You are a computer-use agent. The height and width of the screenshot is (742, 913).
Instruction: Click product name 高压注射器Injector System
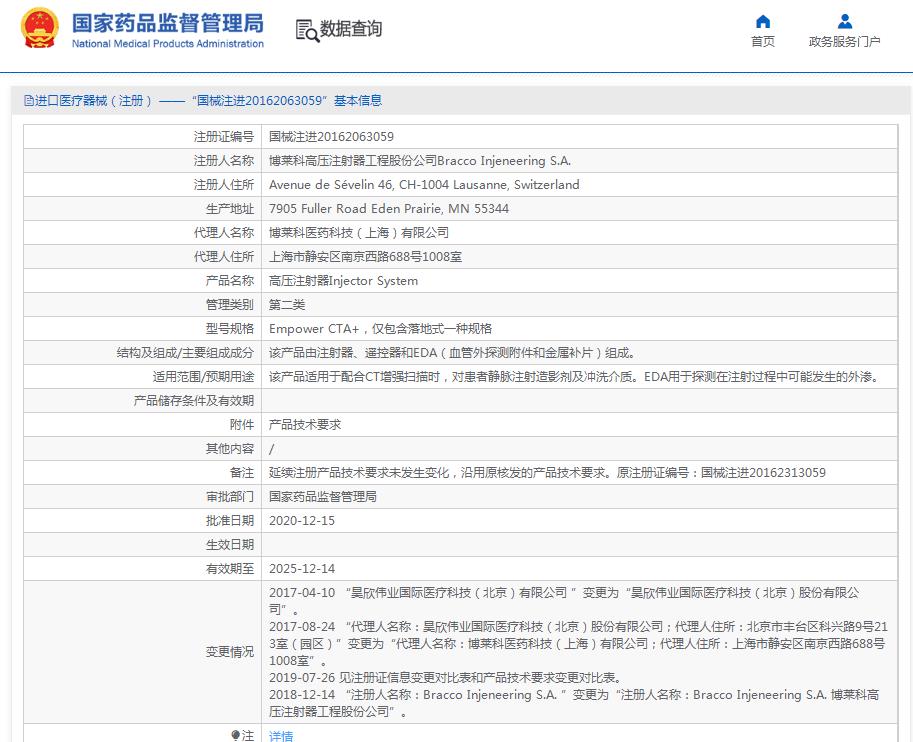[343, 281]
